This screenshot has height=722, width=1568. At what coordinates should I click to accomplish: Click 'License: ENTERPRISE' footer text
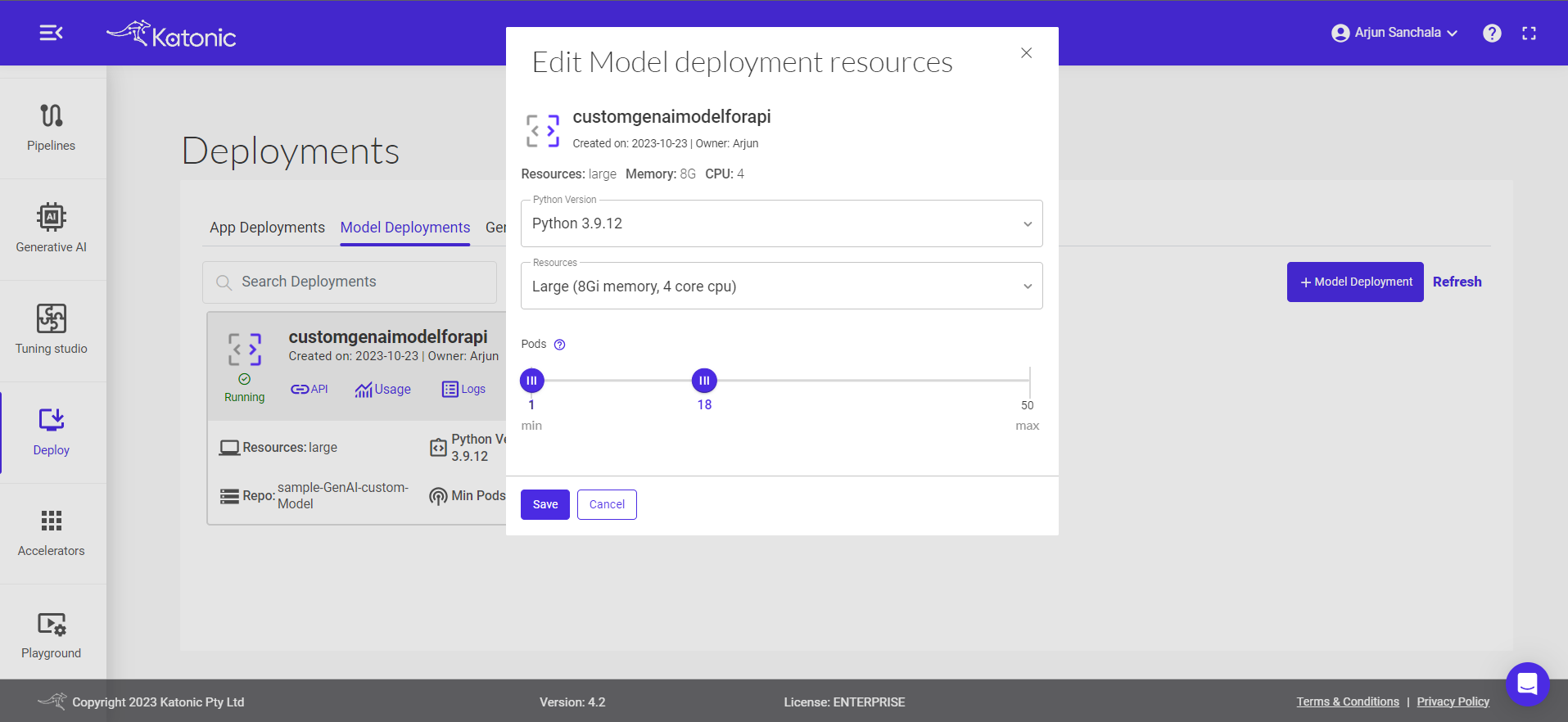[844, 702]
